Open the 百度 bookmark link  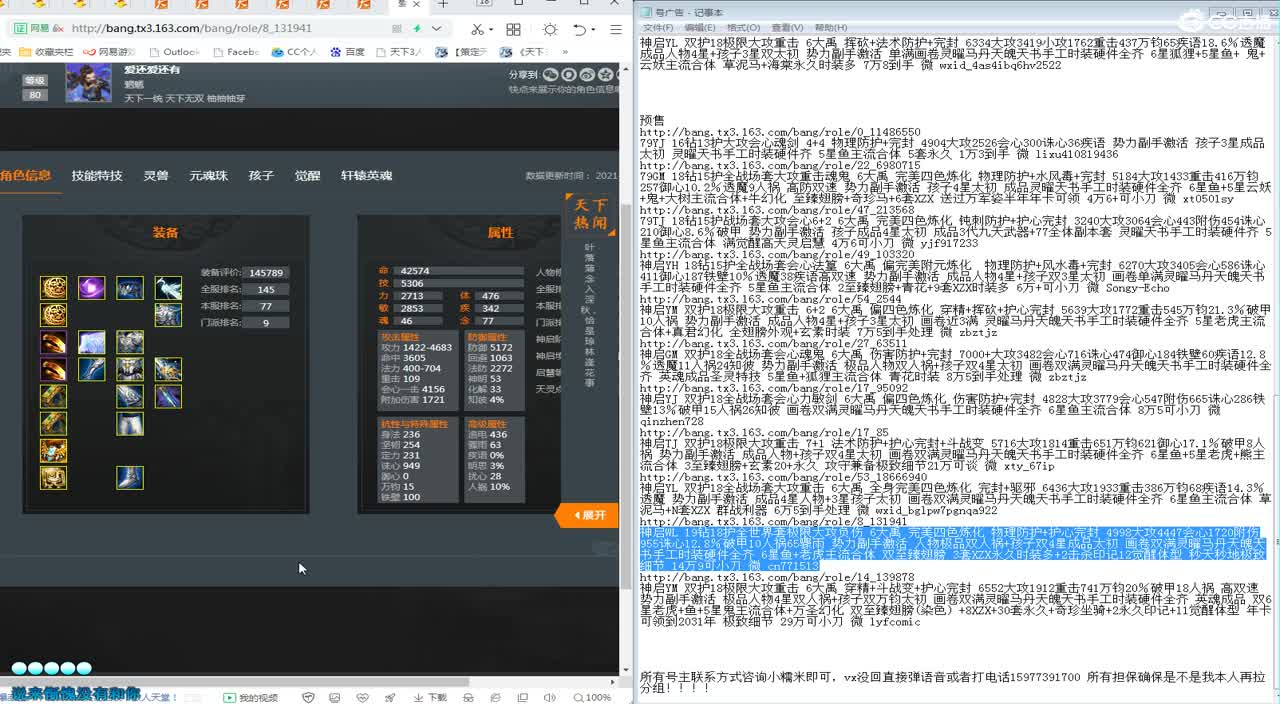click(348, 51)
